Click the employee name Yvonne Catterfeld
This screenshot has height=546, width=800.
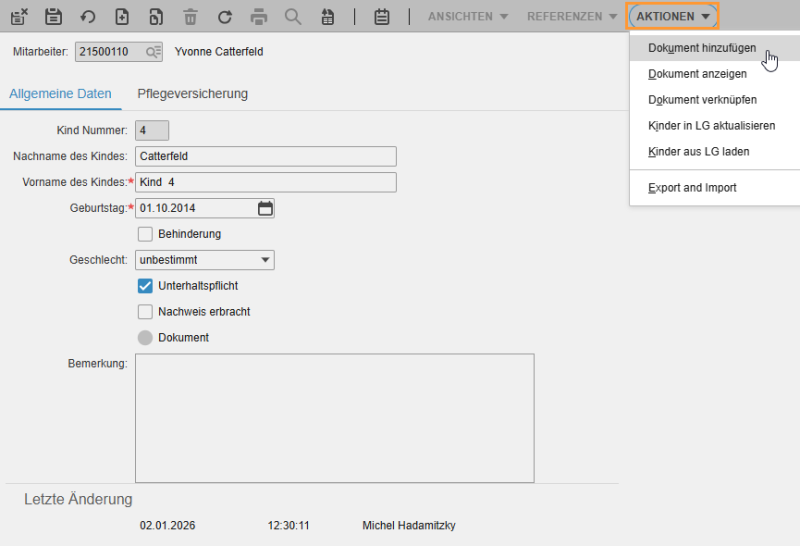[x=219, y=52]
